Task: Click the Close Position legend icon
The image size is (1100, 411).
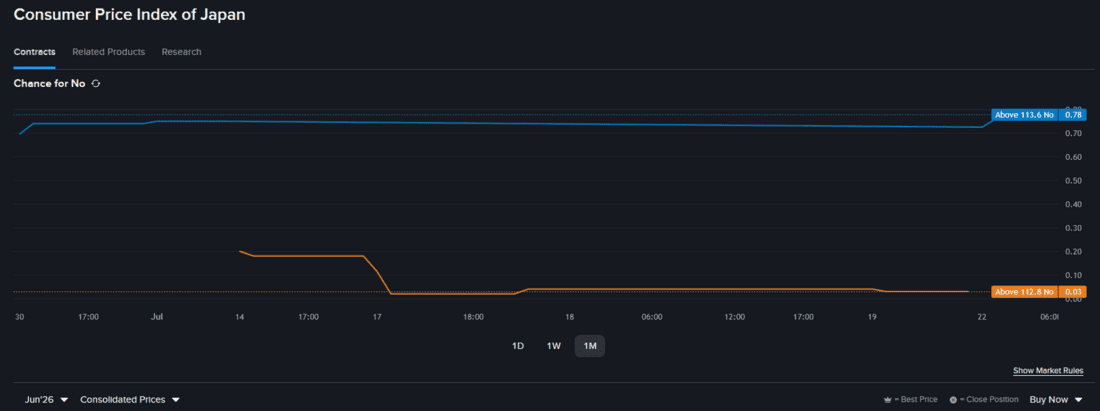Action: point(953,400)
